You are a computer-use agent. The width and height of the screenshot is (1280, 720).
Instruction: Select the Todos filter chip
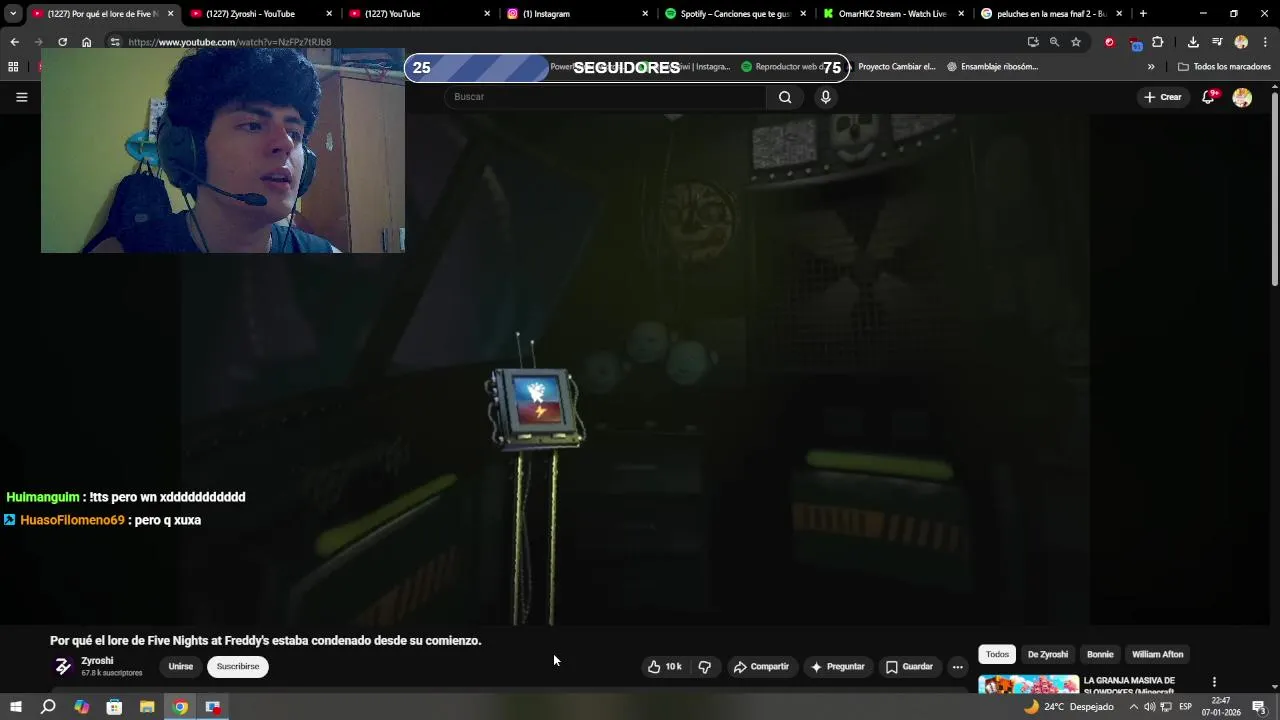coord(997,654)
